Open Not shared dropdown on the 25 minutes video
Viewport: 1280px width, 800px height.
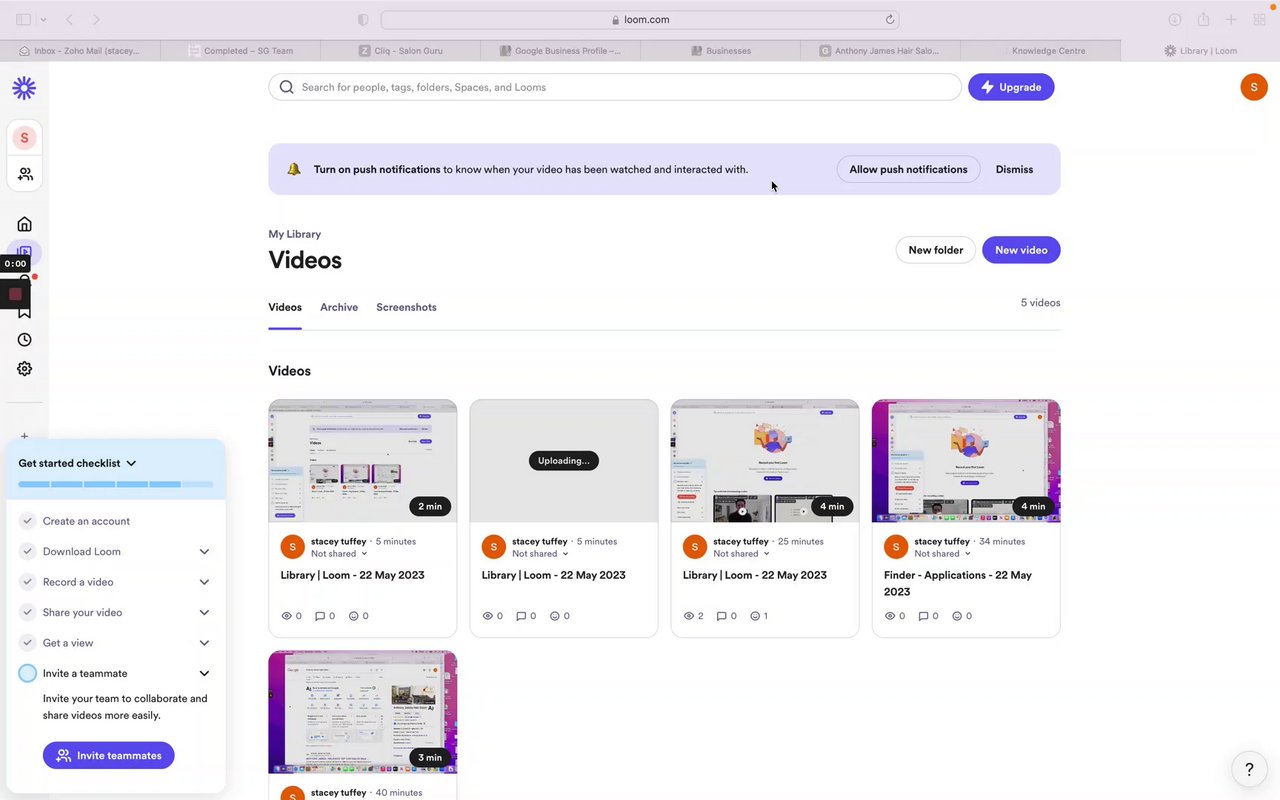click(741, 554)
